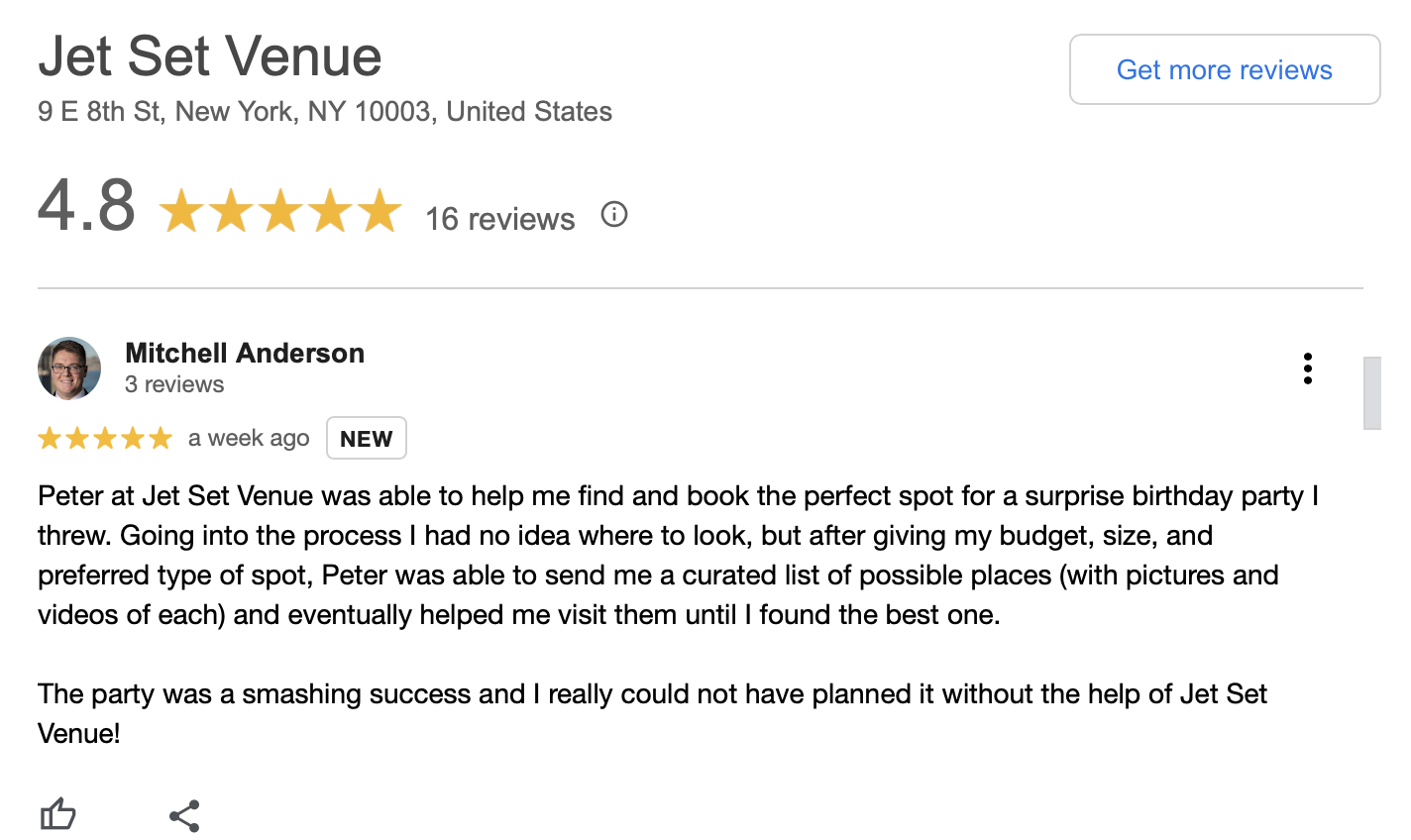This screenshot has width=1411, height=840.
Task: Click the paragraph about the smashing success party
Action: [x=652, y=713]
